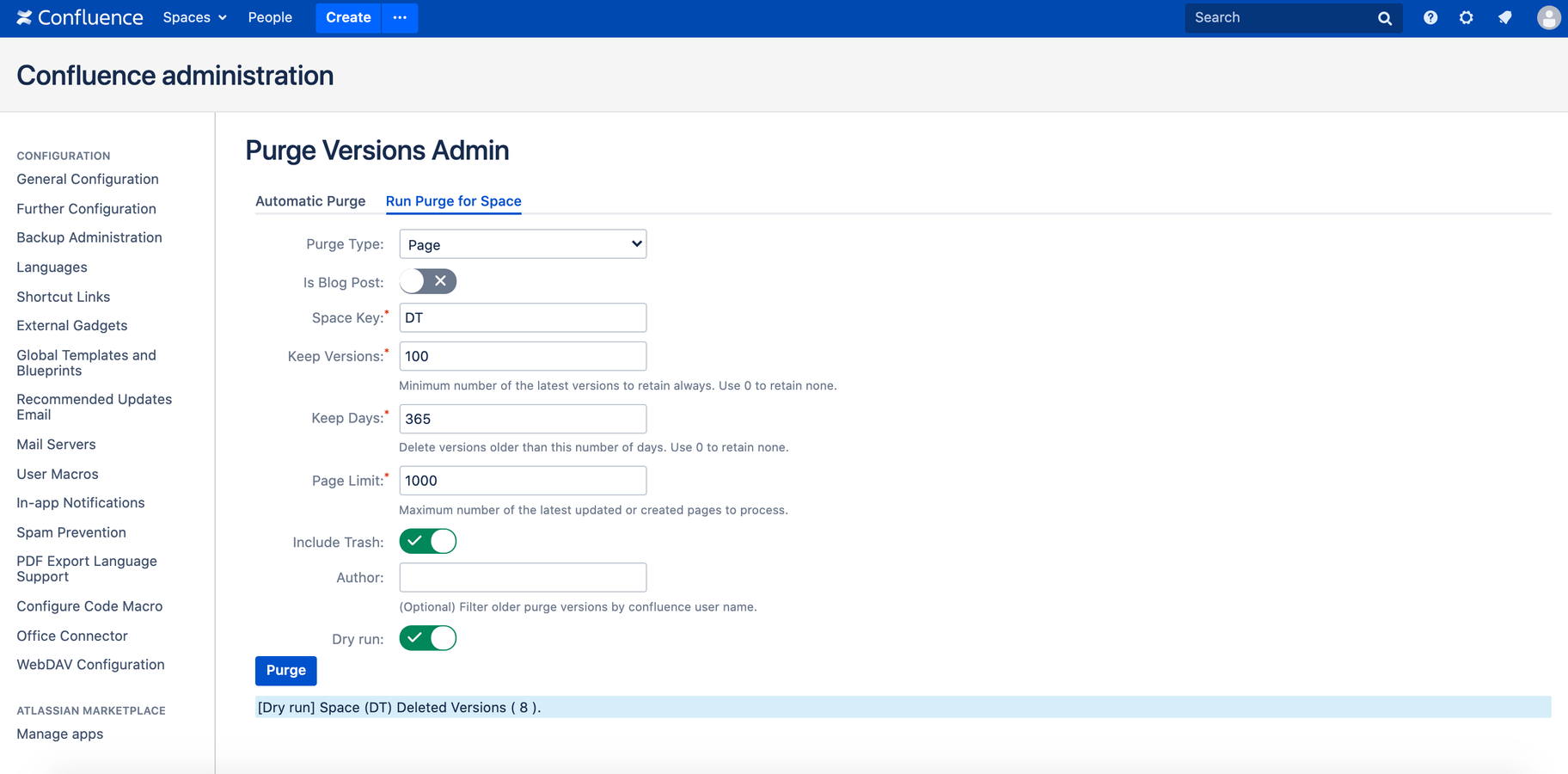Viewport: 1568px width, 774px height.
Task: Open the more create options ellipsis
Action: [400, 17]
